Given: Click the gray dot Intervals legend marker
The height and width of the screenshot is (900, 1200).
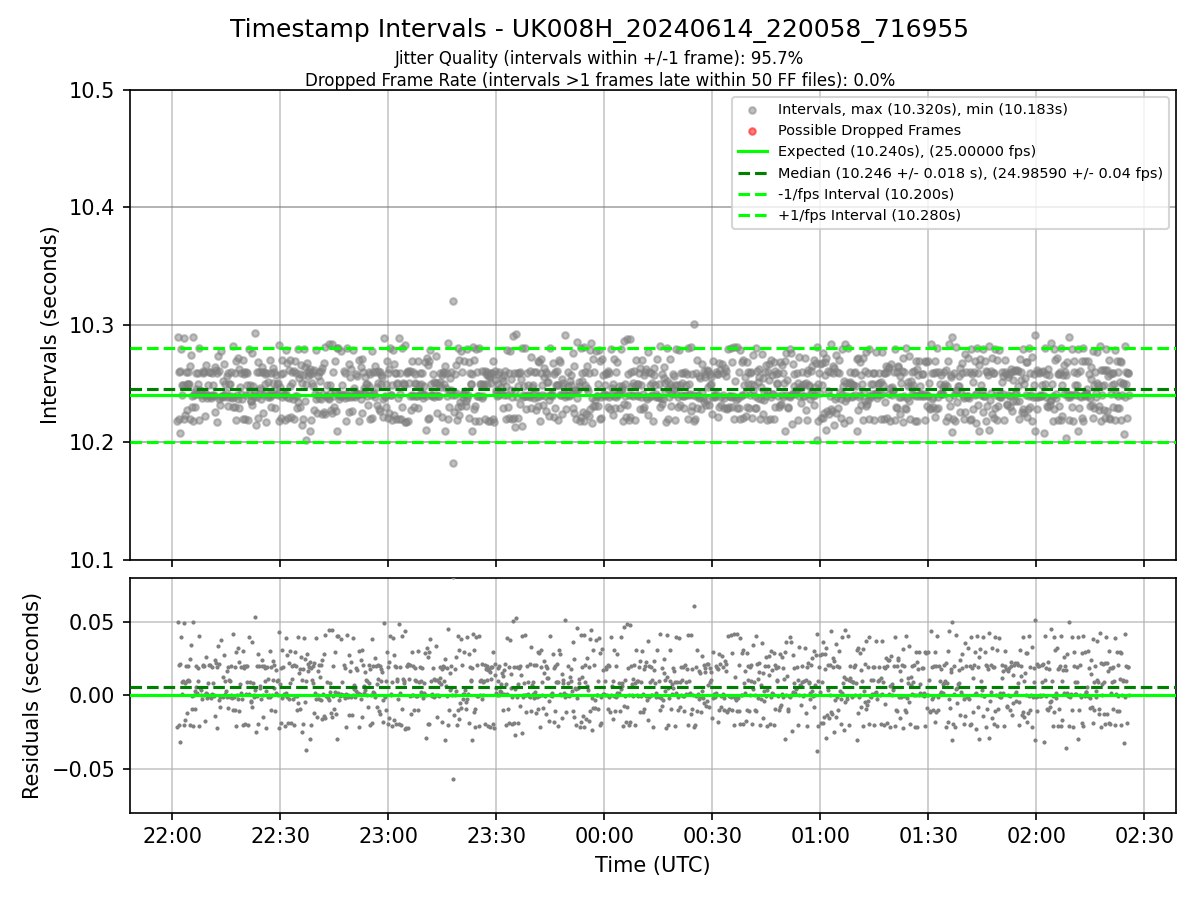Looking at the screenshot, I should click(x=753, y=109).
